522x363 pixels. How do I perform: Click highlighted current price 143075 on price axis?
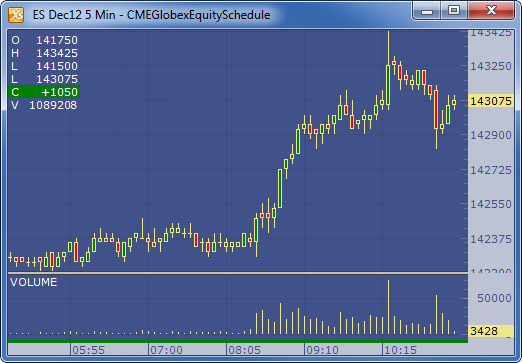pos(491,101)
